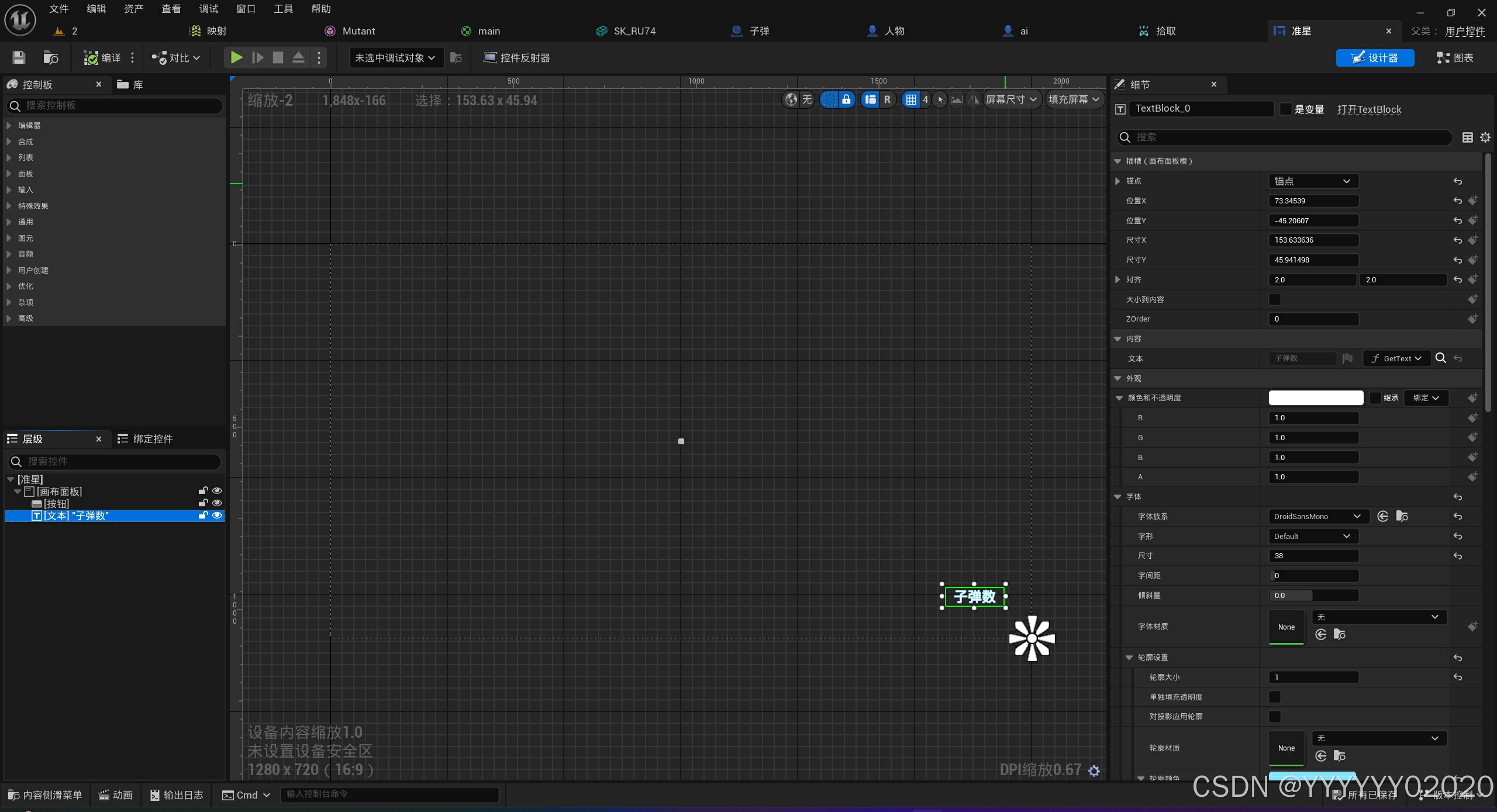The image size is (1497, 812).
Task: Open the Widget Reflector (控件反射器)
Action: click(517, 57)
